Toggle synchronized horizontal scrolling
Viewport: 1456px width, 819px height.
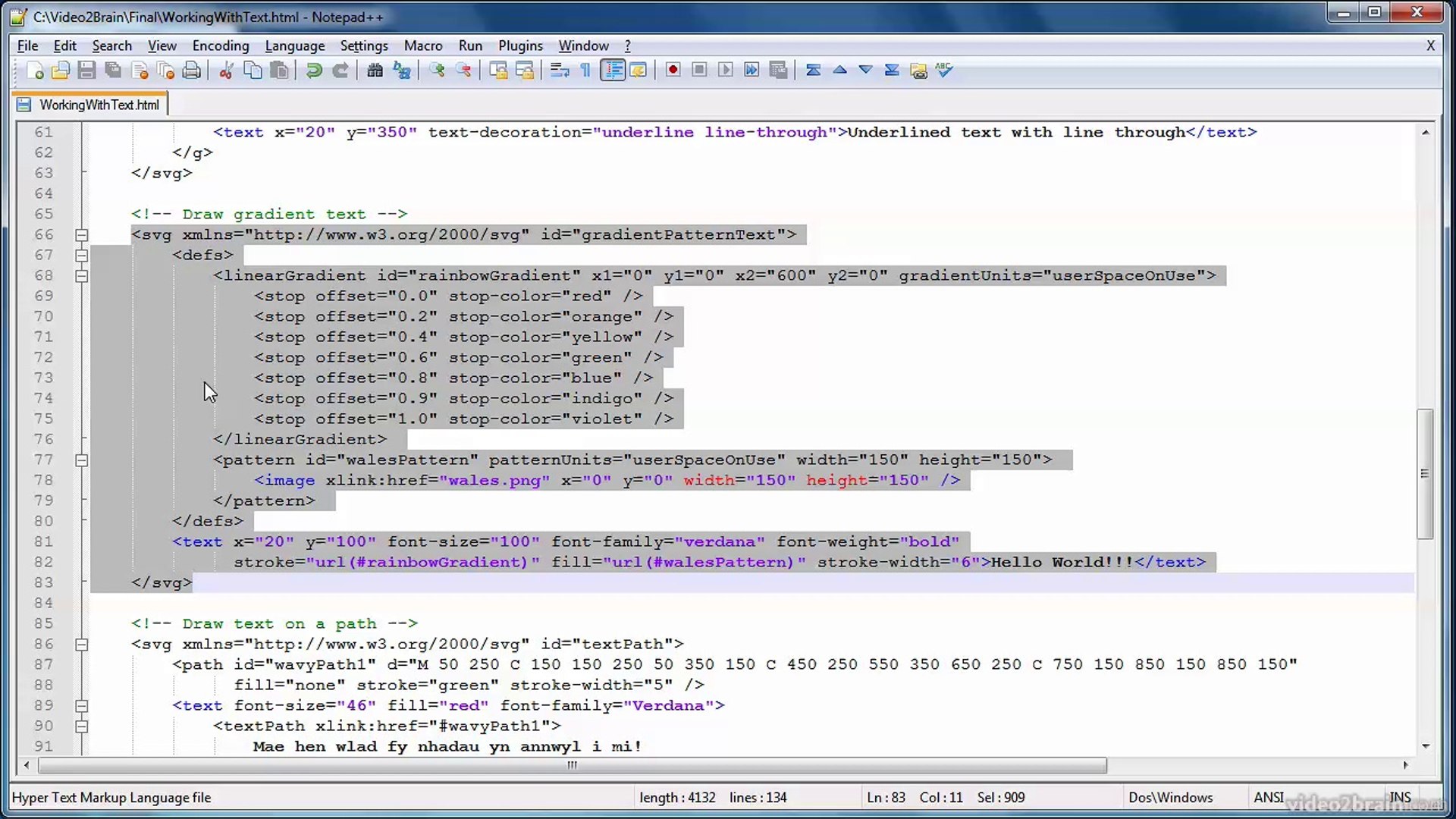(525, 71)
